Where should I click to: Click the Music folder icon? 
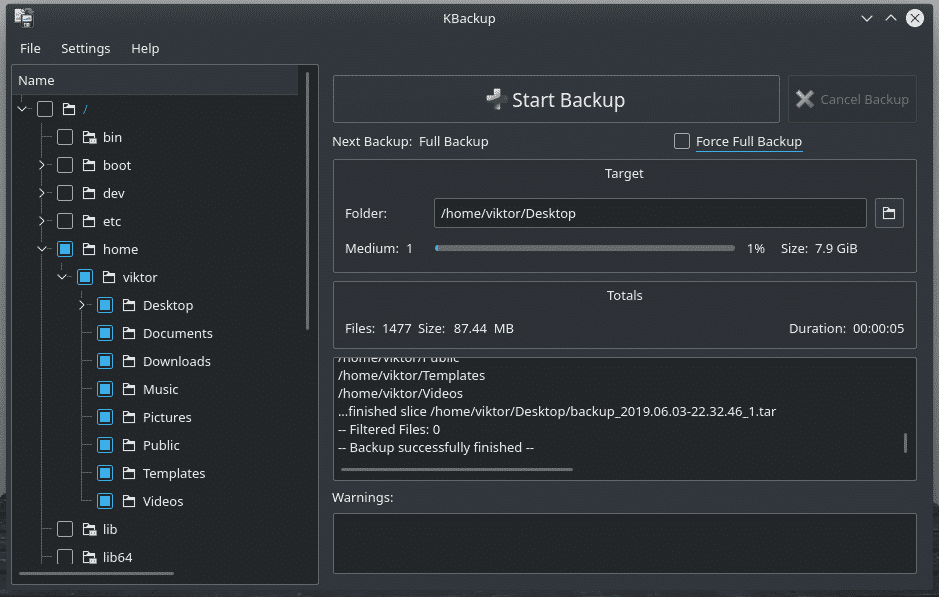point(129,389)
